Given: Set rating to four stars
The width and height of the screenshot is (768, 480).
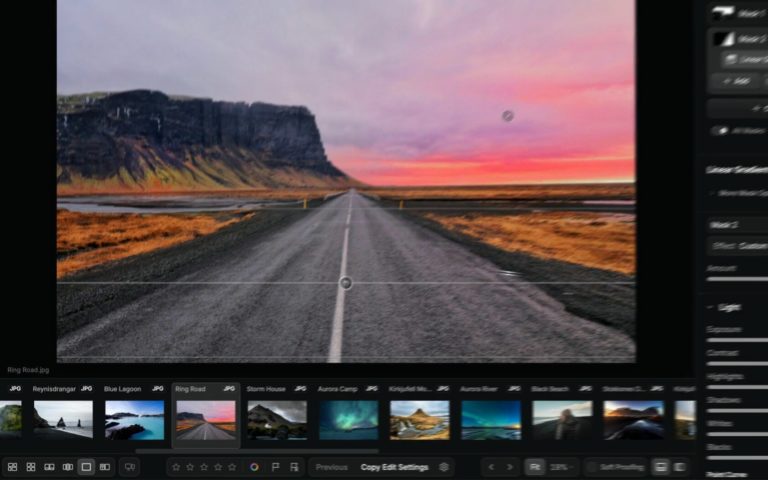Looking at the screenshot, I should [x=218, y=467].
